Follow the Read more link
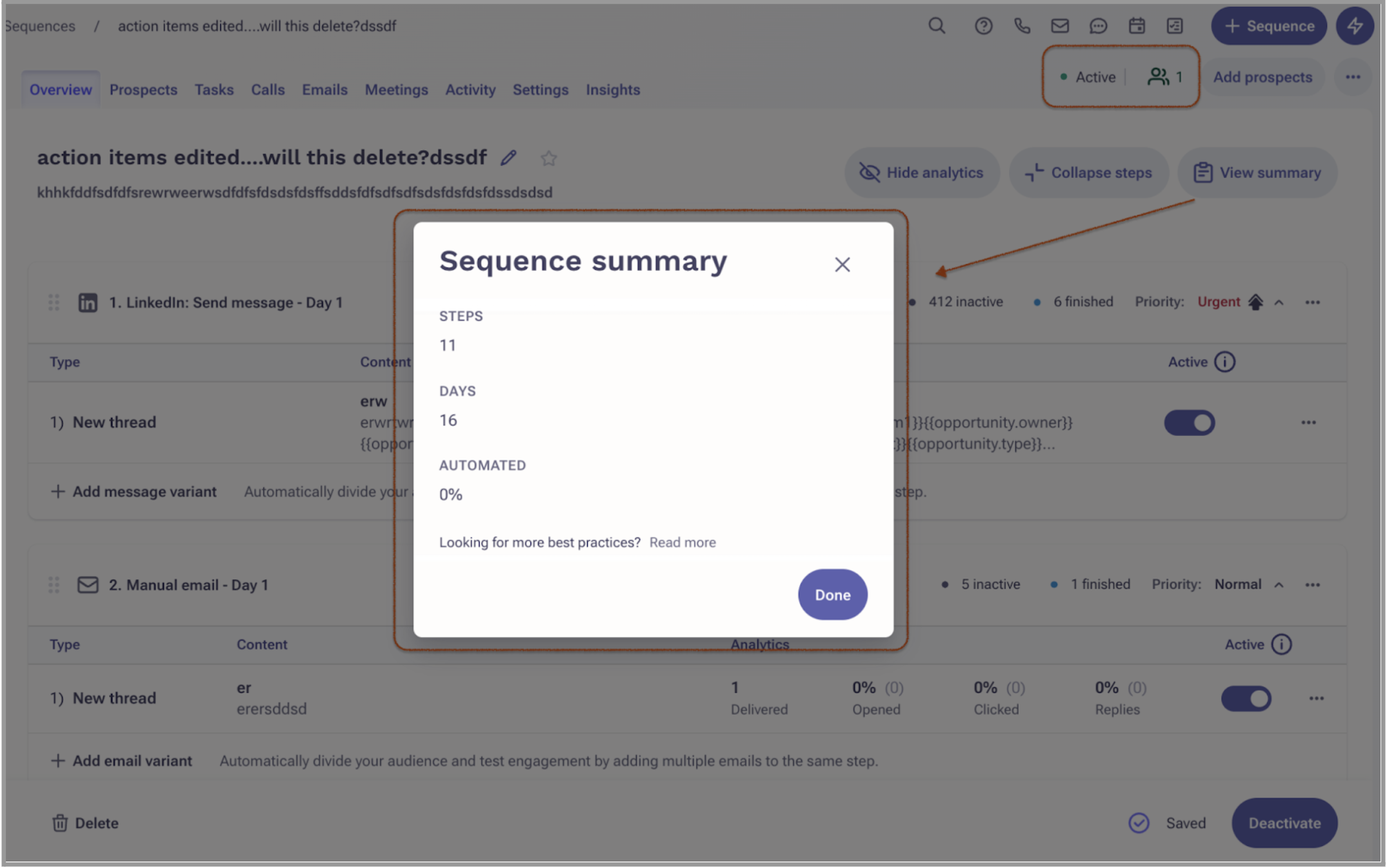 683,542
